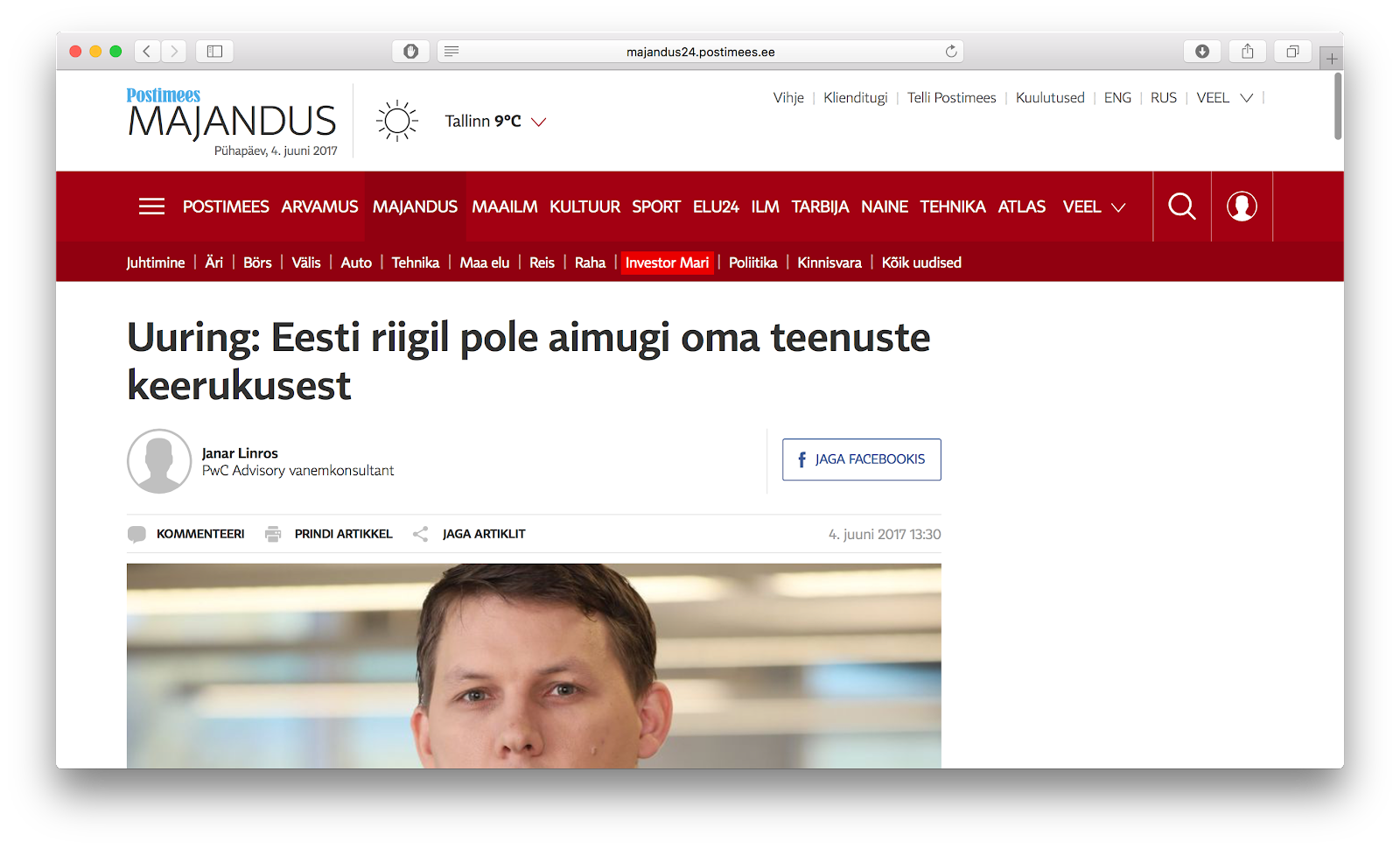Click PRINDI ARTIKKEL label
The width and height of the screenshot is (1400, 849).
344,534
